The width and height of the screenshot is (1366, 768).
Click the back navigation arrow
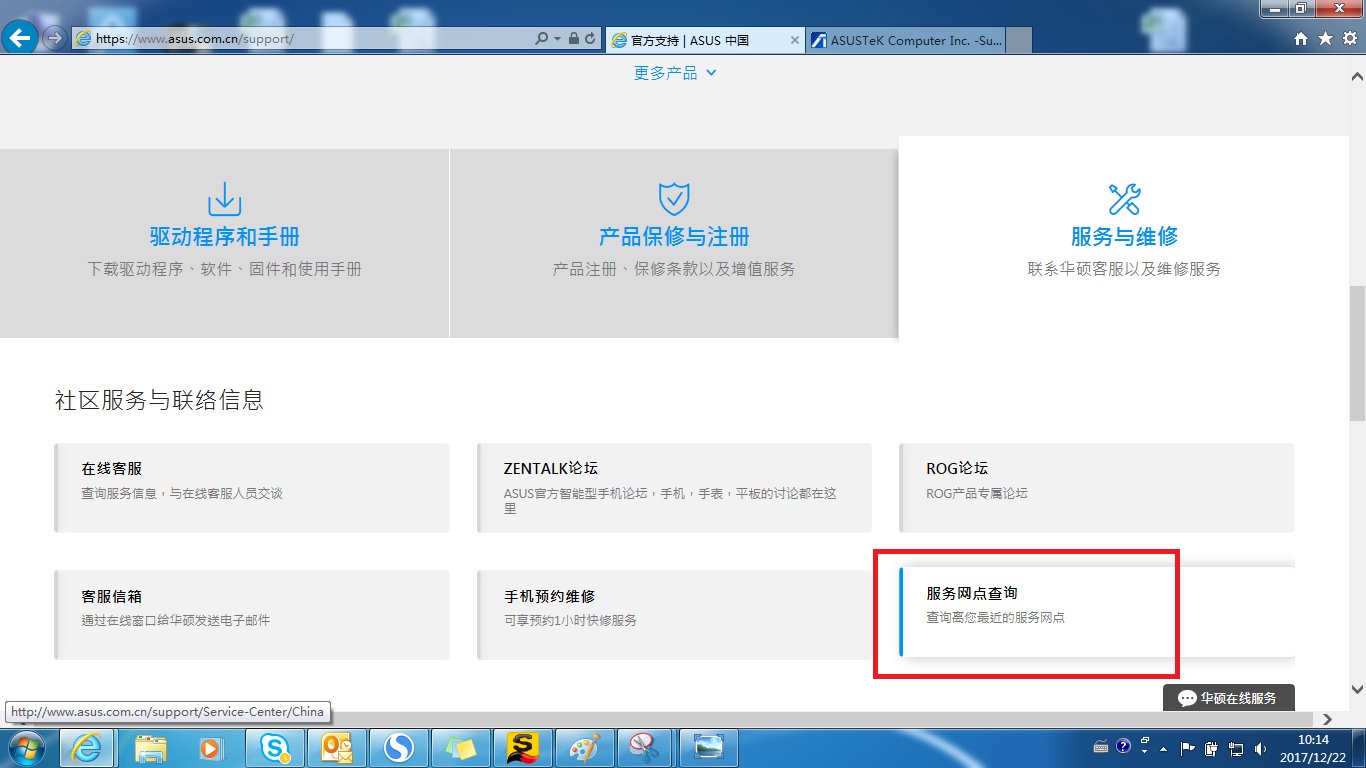pos(20,38)
